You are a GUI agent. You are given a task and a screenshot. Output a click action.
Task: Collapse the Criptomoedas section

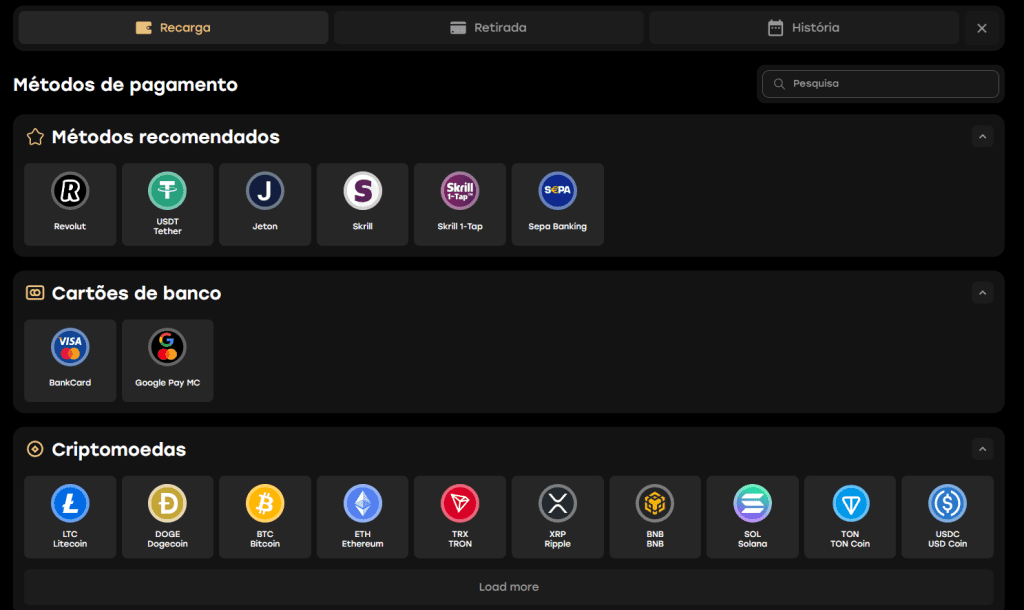click(x=982, y=449)
